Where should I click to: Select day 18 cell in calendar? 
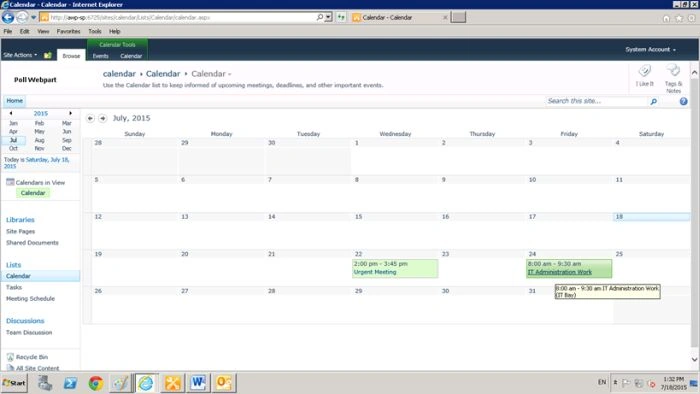click(x=651, y=230)
